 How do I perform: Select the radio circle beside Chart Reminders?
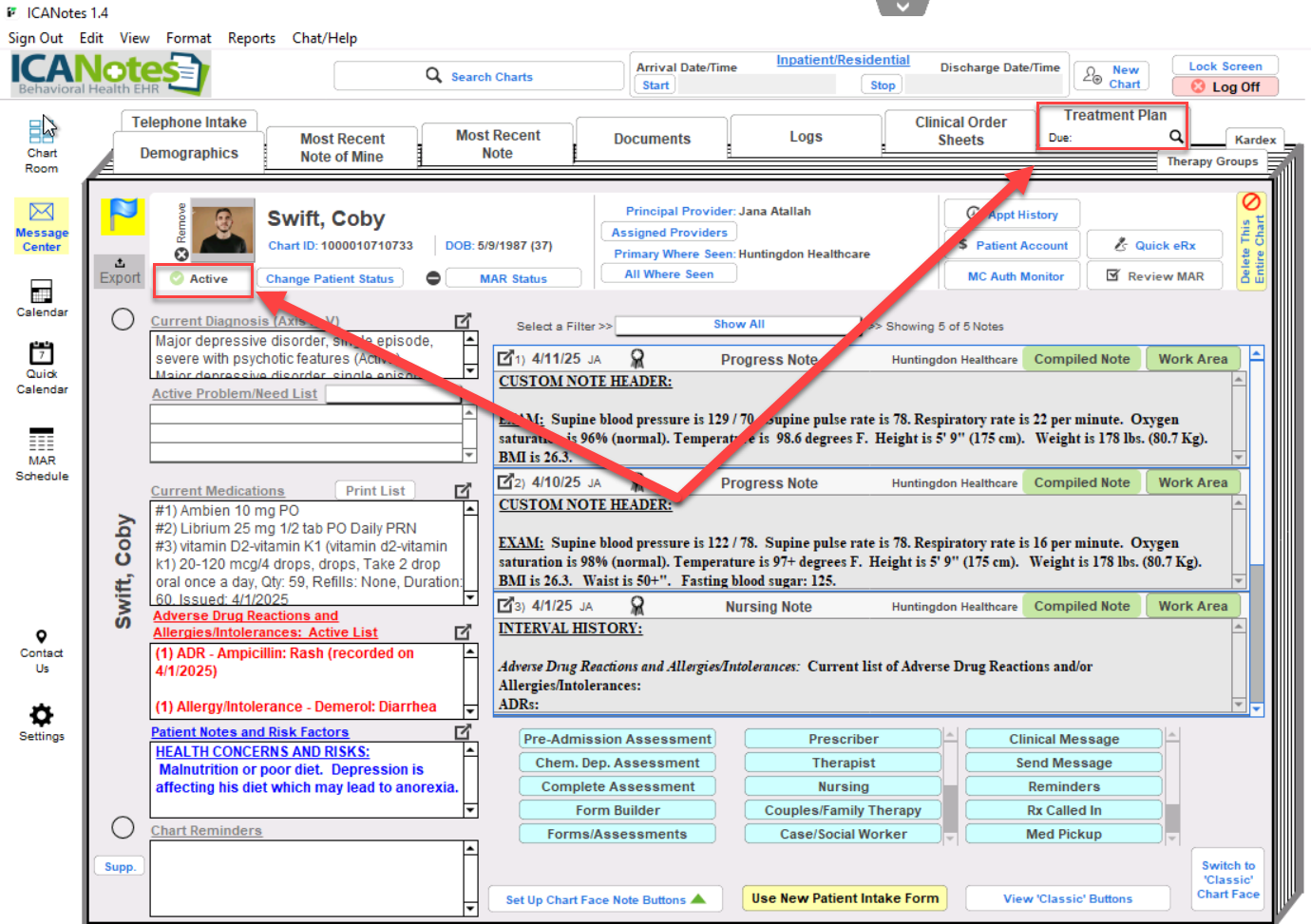[123, 827]
